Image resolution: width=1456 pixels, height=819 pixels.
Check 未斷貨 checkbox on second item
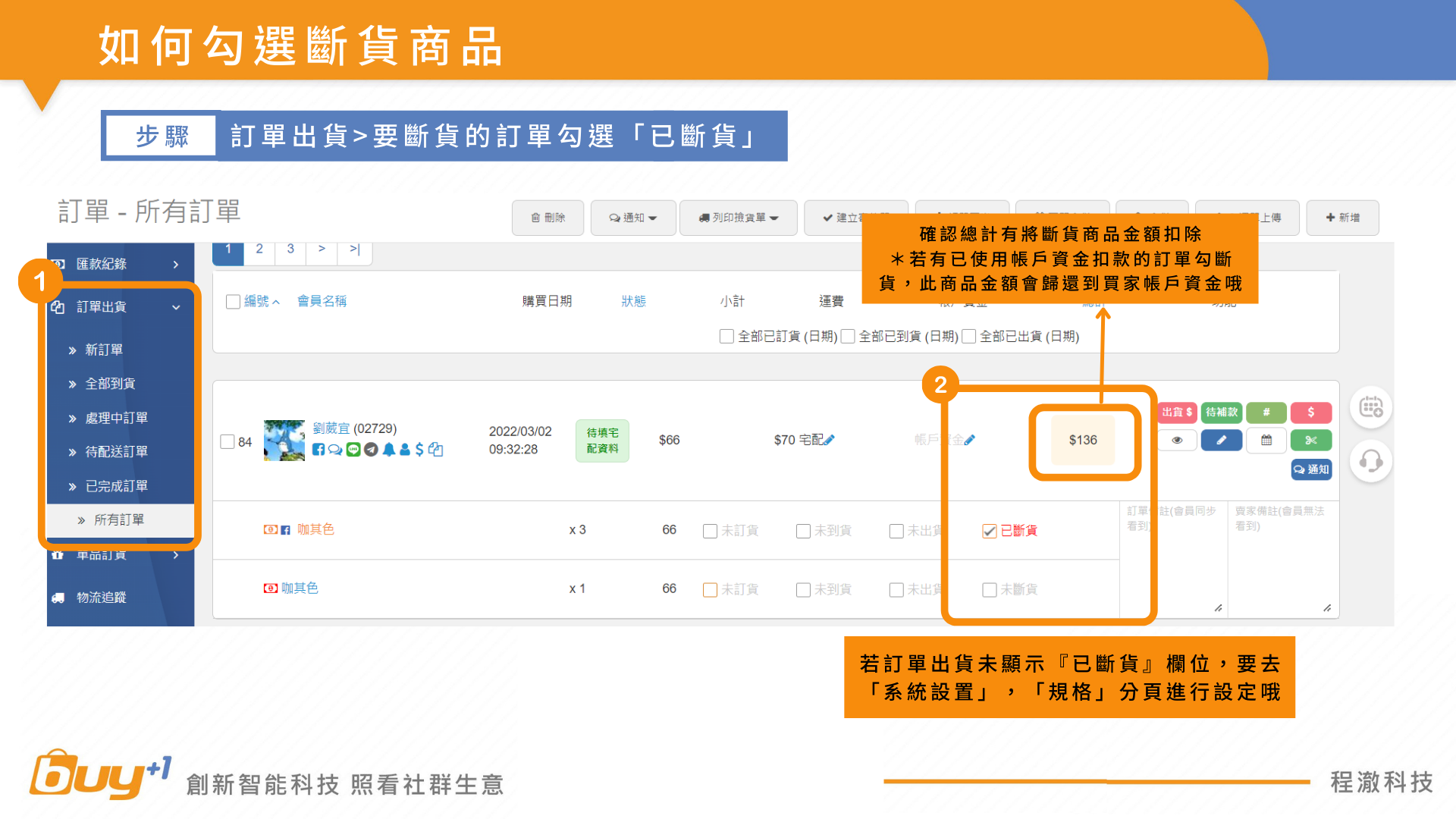pyautogui.click(x=989, y=590)
